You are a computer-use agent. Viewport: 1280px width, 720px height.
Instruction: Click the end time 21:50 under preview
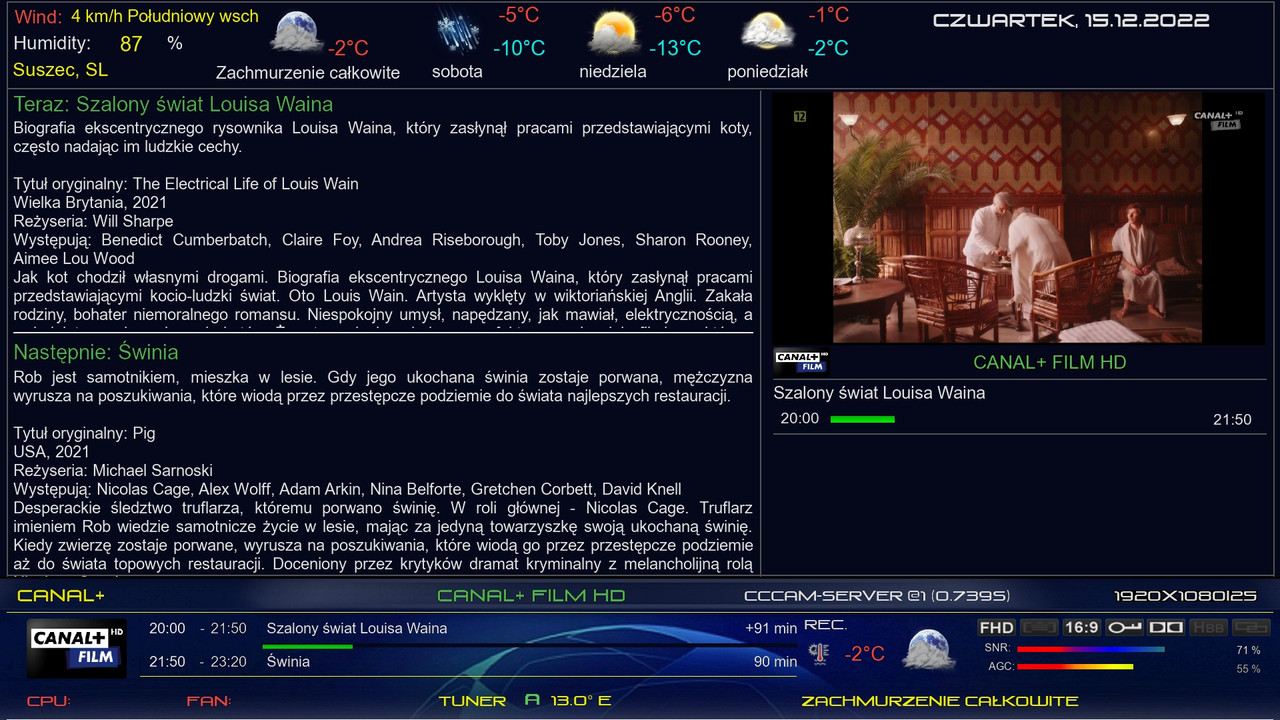(1232, 420)
